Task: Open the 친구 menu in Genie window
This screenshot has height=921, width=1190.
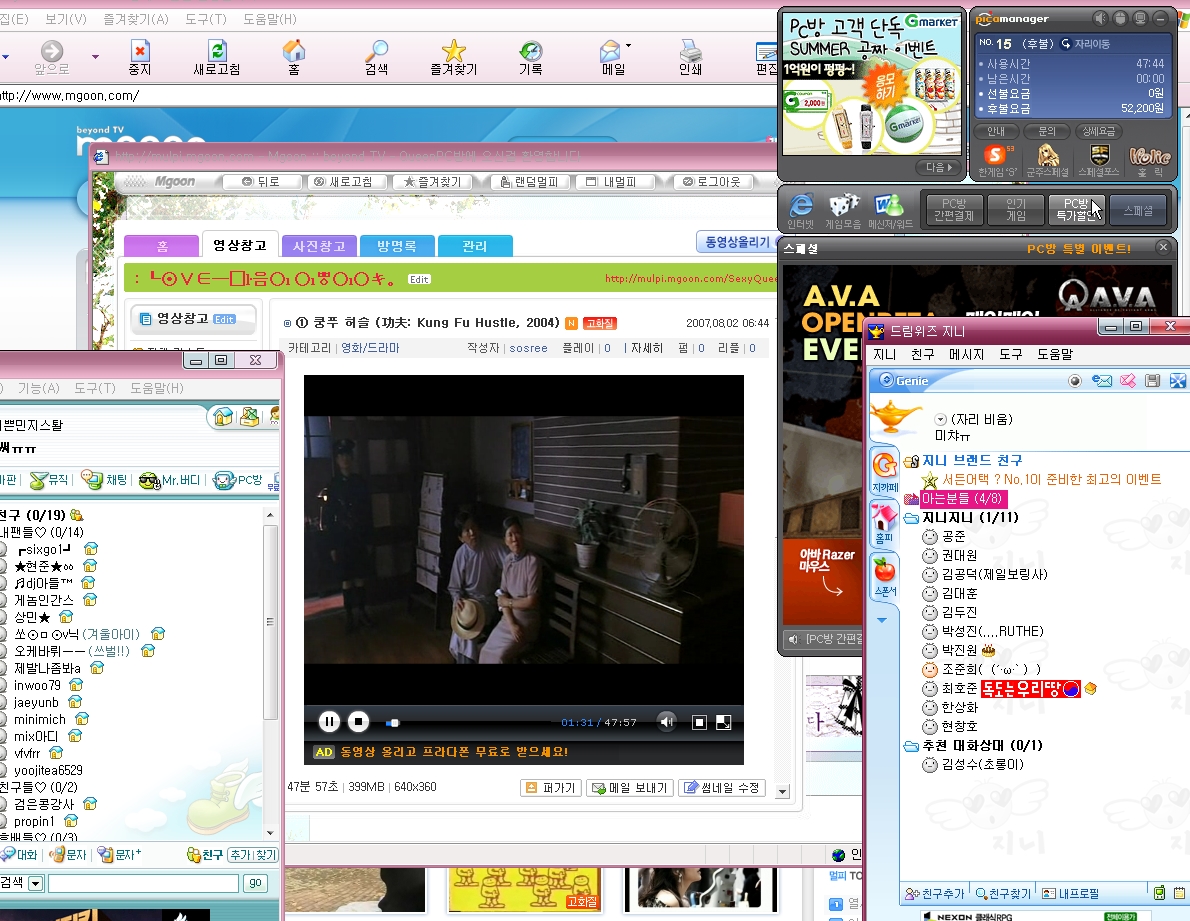Action: [923, 354]
